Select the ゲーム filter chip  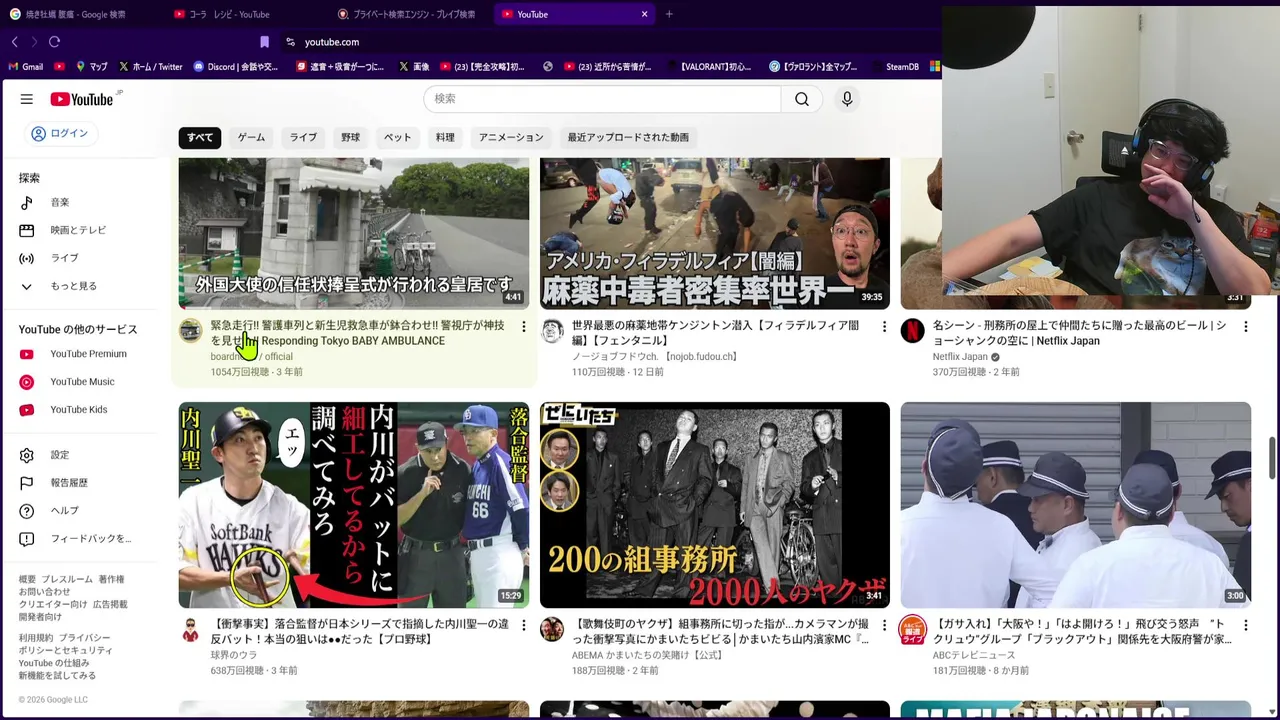pyautogui.click(x=251, y=137)
